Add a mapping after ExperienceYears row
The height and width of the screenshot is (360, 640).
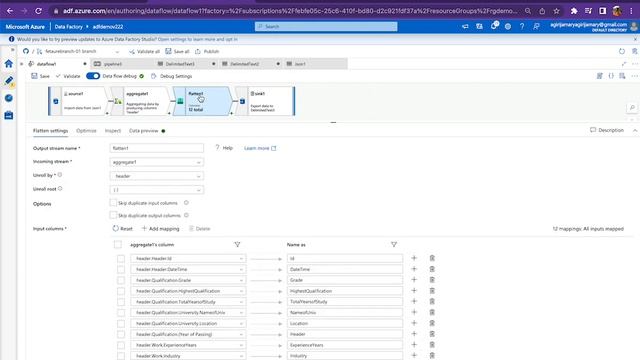(x=414, y=345)
